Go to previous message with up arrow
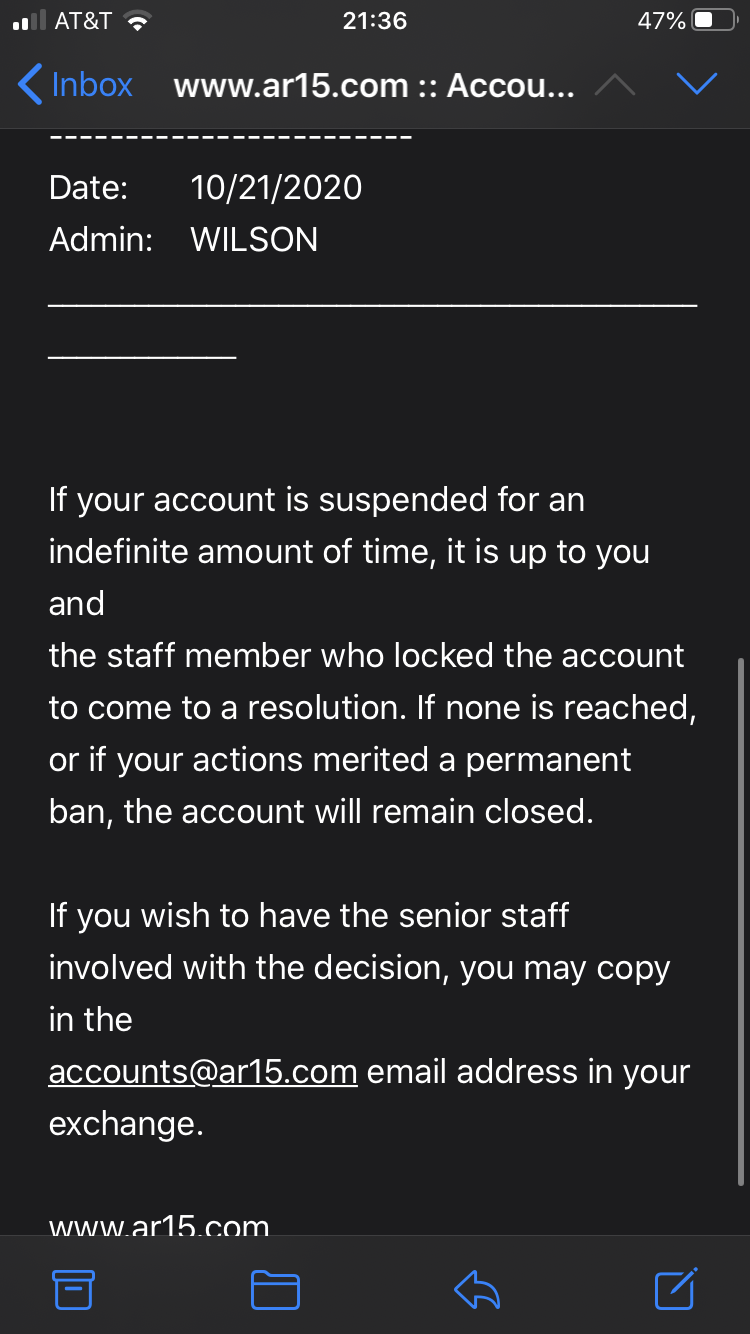 (x=614, y=86)
